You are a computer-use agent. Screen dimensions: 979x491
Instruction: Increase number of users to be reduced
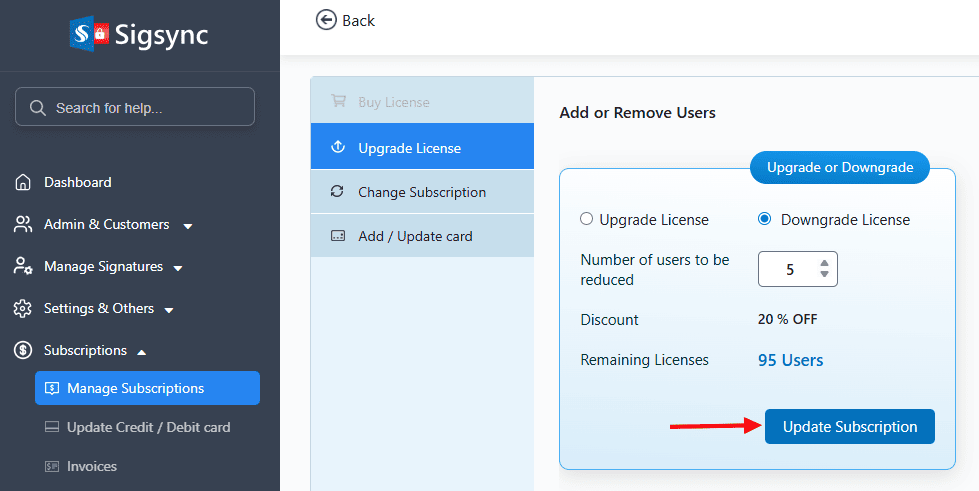(823, 263)
